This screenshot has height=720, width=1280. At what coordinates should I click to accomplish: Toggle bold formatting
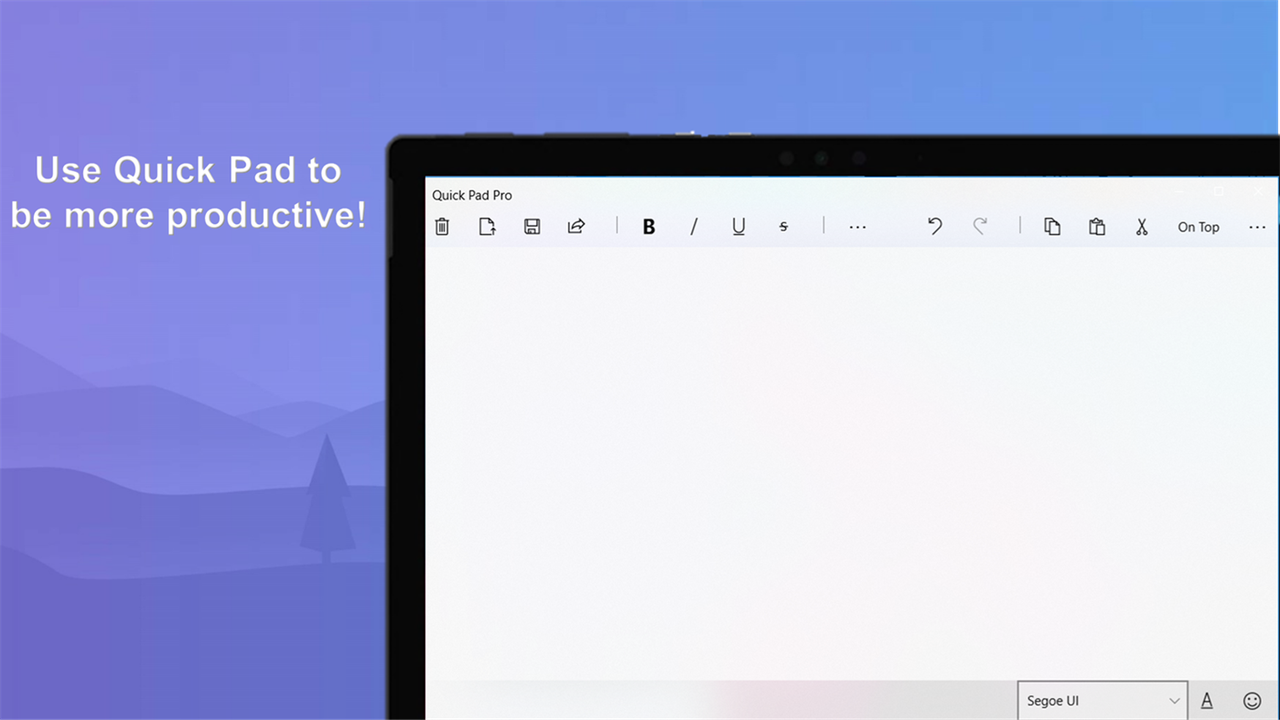click(648, 227)
